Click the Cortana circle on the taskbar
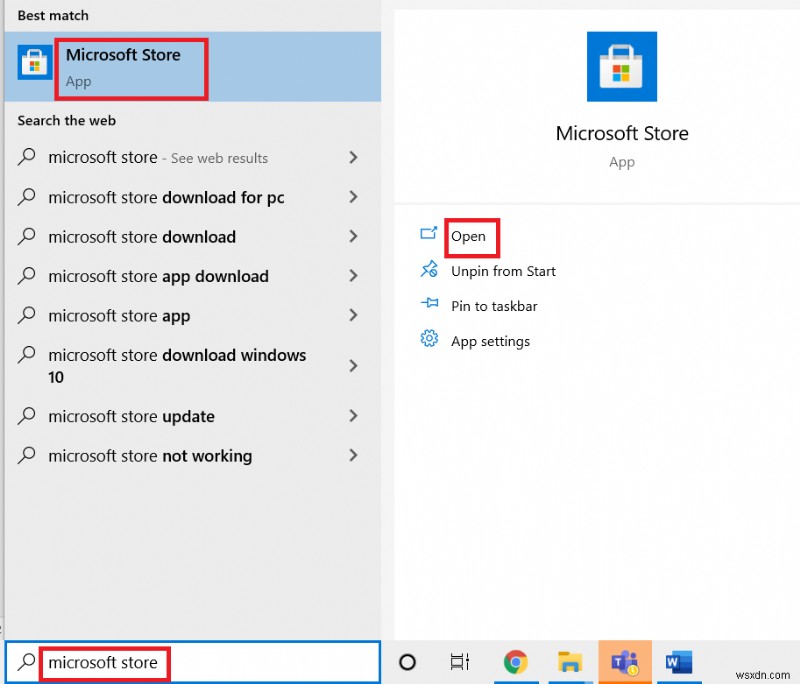The height and width of the screenshot is (684, 800). (407, 662)
